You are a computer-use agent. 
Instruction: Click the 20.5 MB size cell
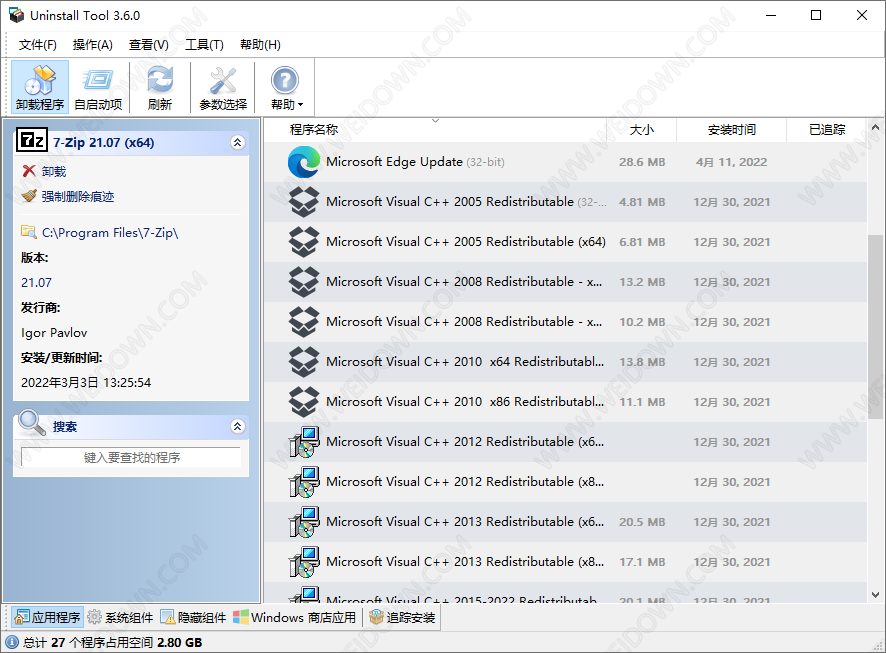[x=642, y=522]
